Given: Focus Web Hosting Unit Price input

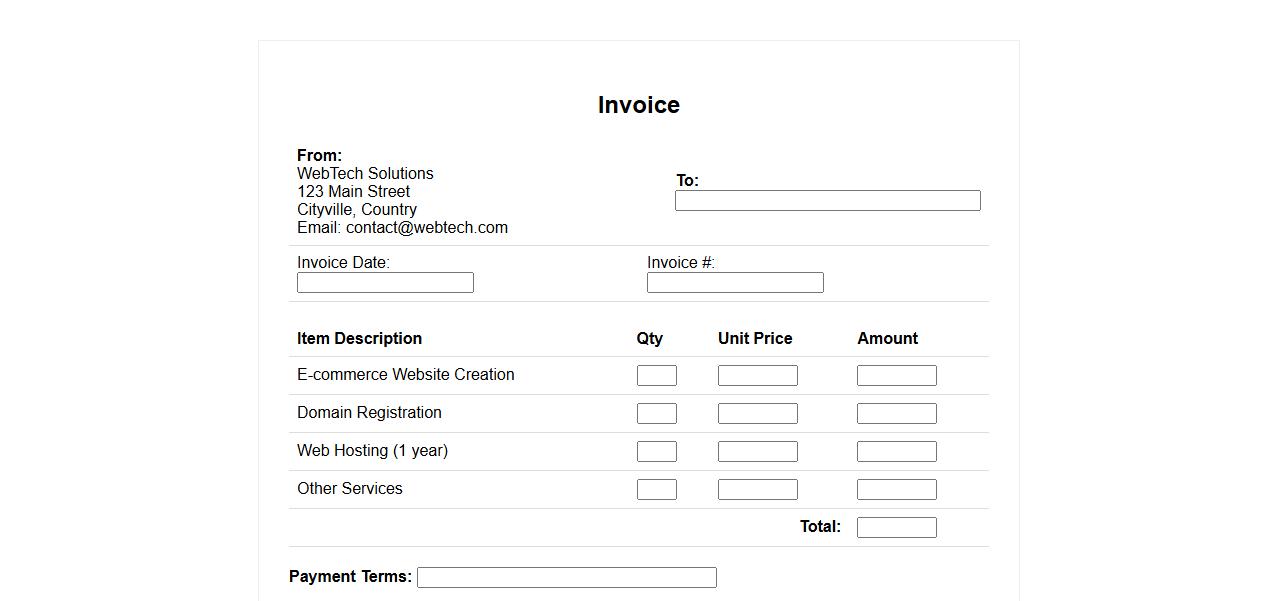Looking at the screenshot, I should (757, 452).
